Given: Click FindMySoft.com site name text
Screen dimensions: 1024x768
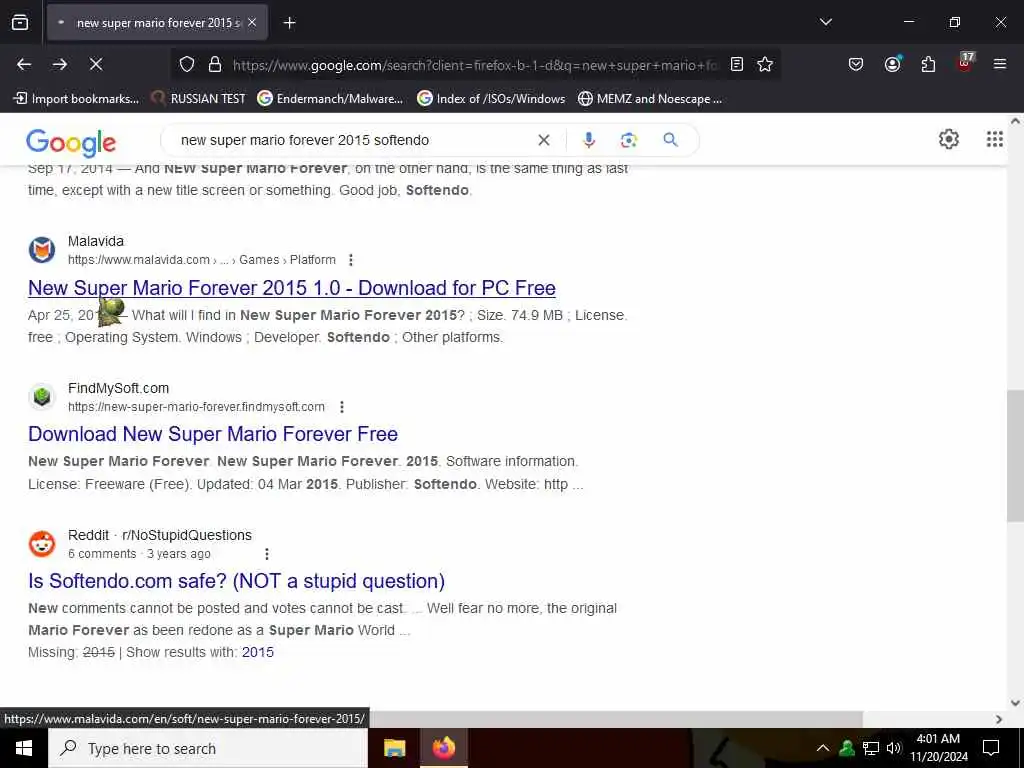Looking at the screenshot, I should (x=118, y=388).
